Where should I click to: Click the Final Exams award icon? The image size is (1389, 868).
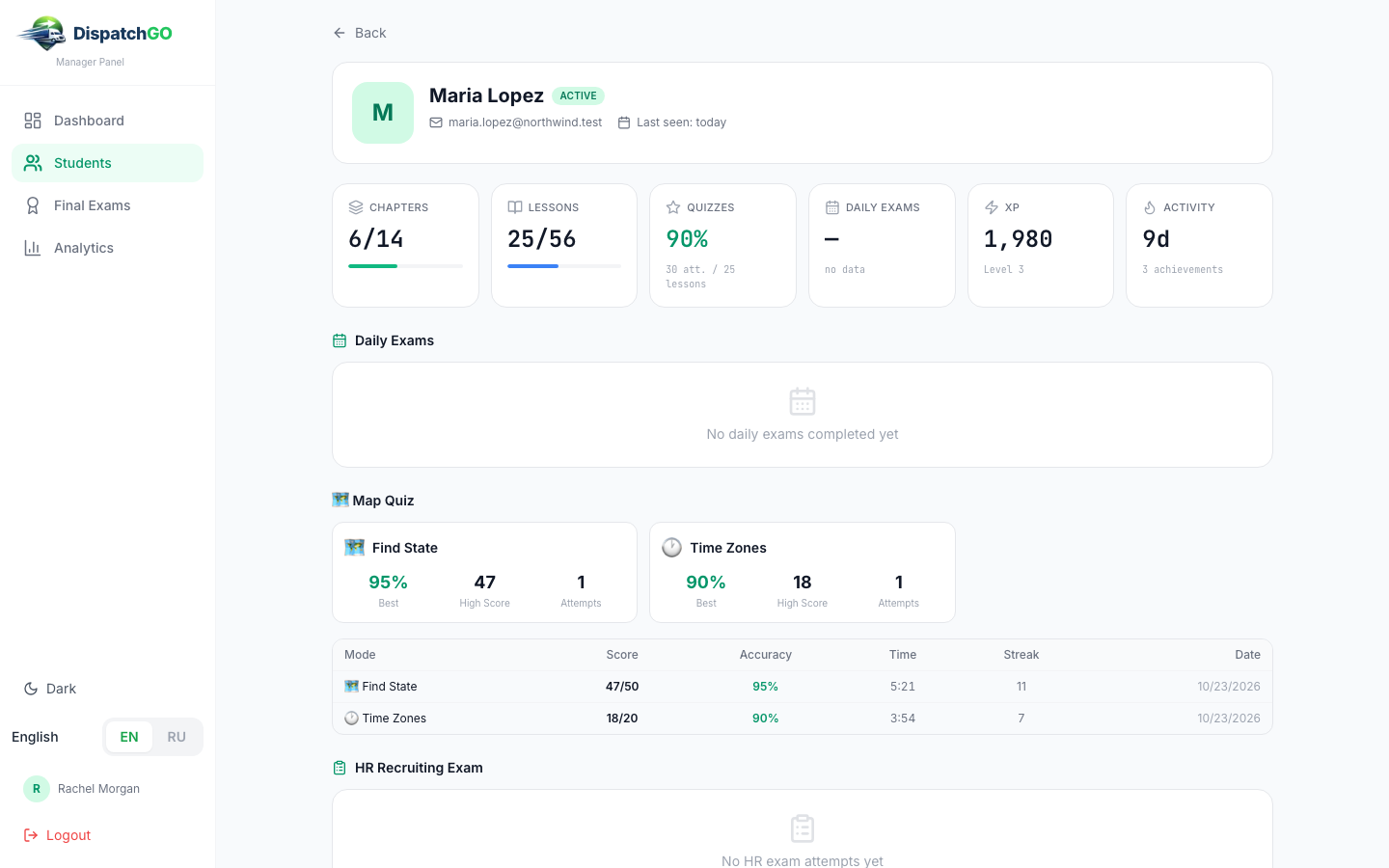coord(33,205)
